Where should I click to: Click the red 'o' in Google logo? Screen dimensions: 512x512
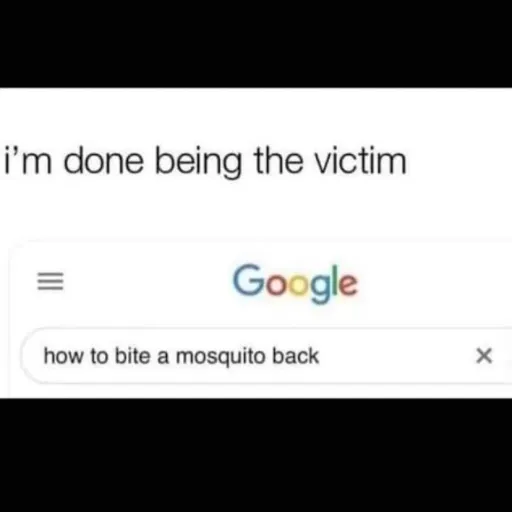(278, 285)
